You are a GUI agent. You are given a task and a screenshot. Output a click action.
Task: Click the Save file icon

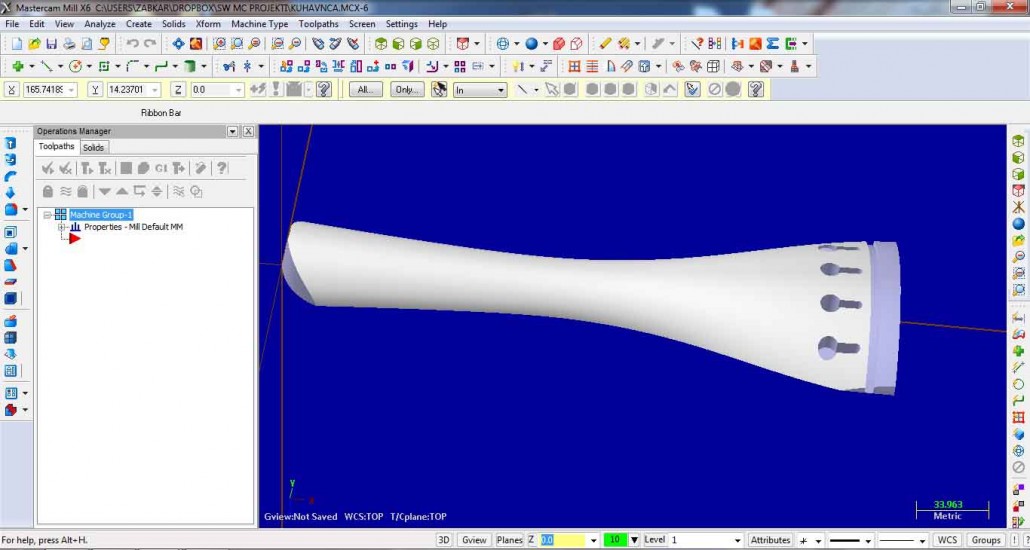(51, 44)
